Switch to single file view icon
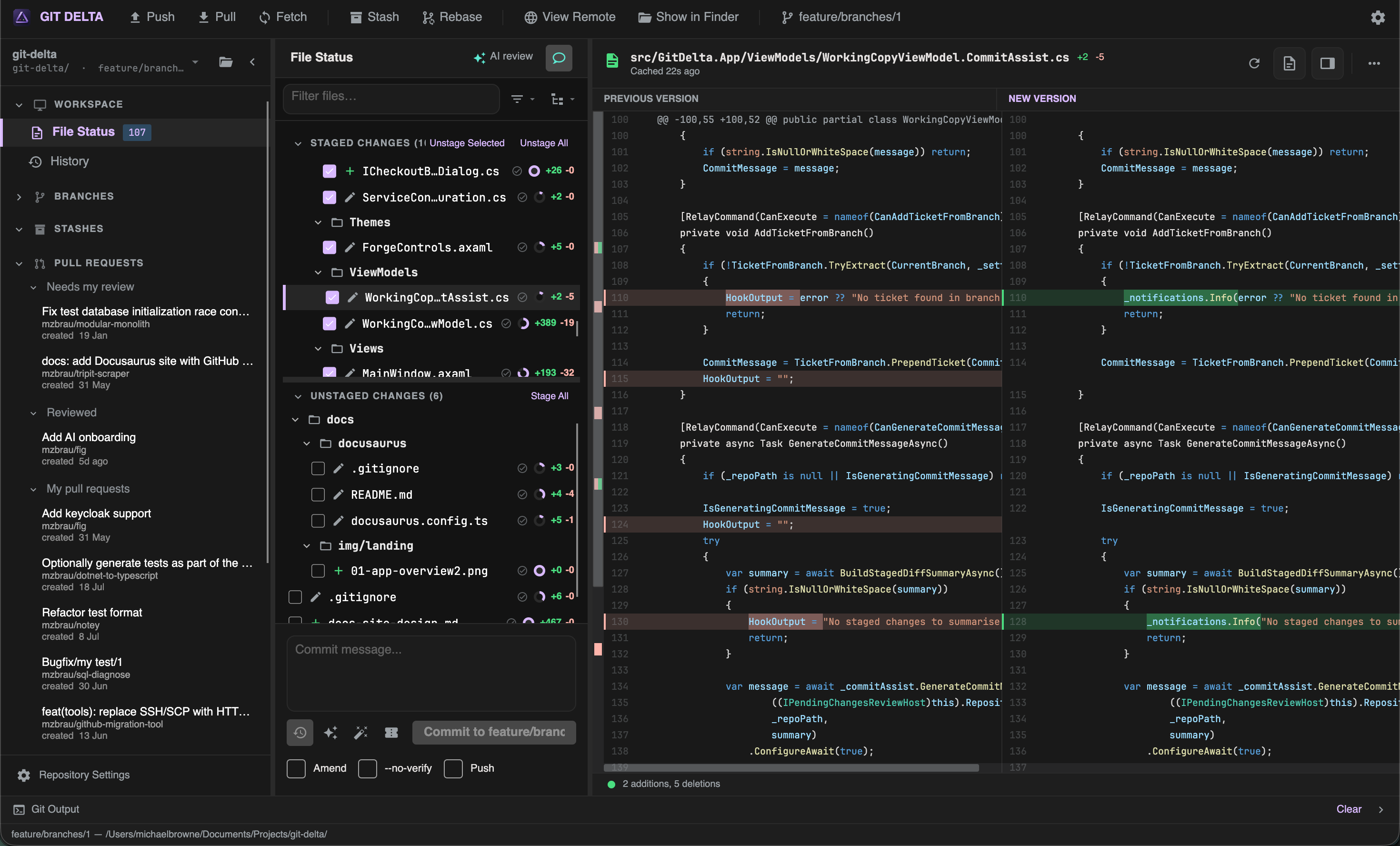Viewport: 1400px width, 846px height. 1289,63
